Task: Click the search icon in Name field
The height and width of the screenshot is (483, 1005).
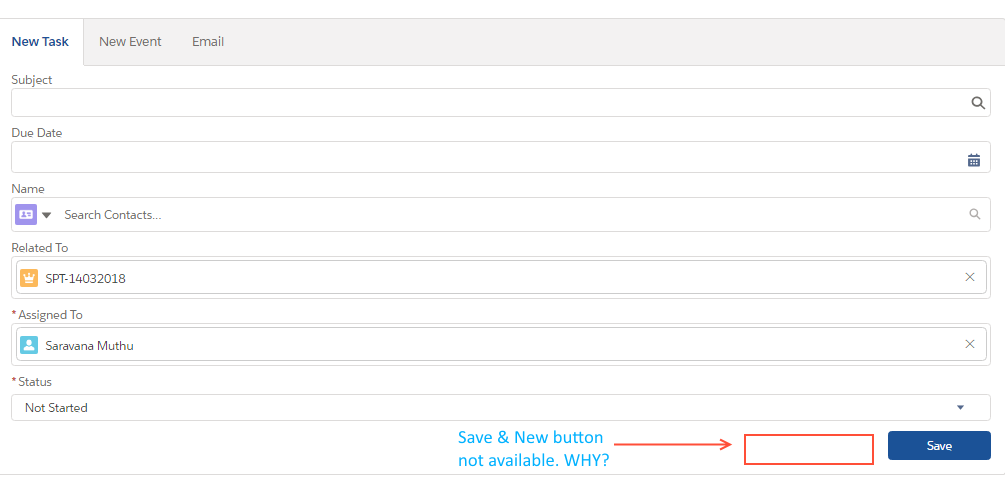Action: point(975,214)
